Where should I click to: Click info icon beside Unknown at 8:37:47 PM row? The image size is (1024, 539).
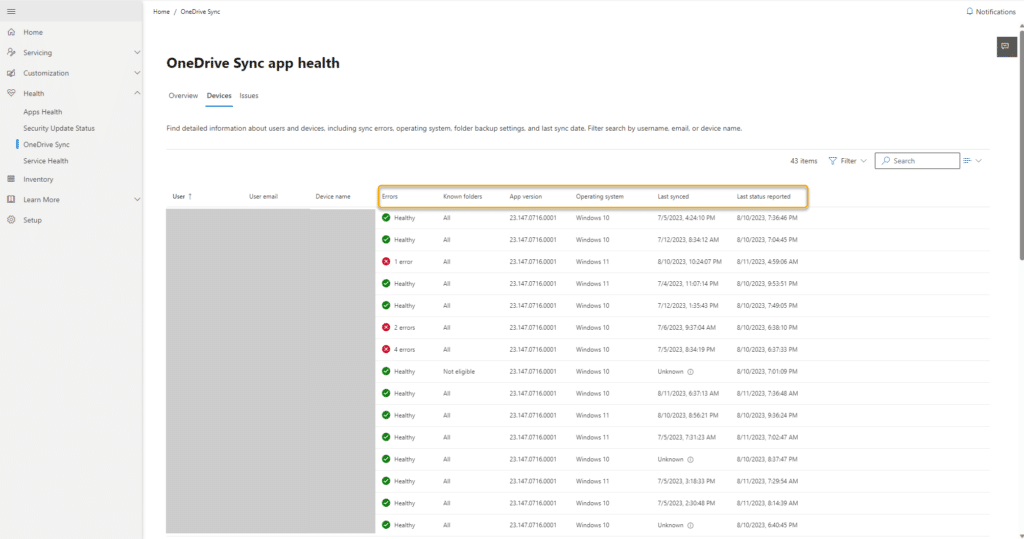coord(690,459)
